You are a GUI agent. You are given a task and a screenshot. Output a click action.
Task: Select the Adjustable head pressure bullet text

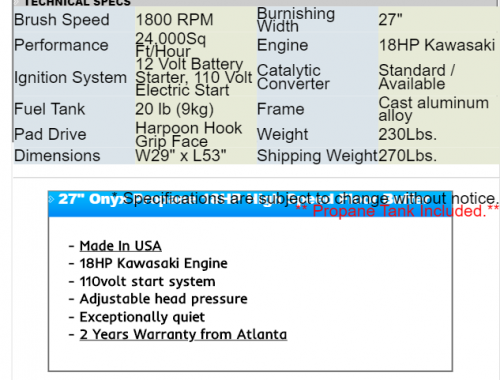click(x=163, y=299)
